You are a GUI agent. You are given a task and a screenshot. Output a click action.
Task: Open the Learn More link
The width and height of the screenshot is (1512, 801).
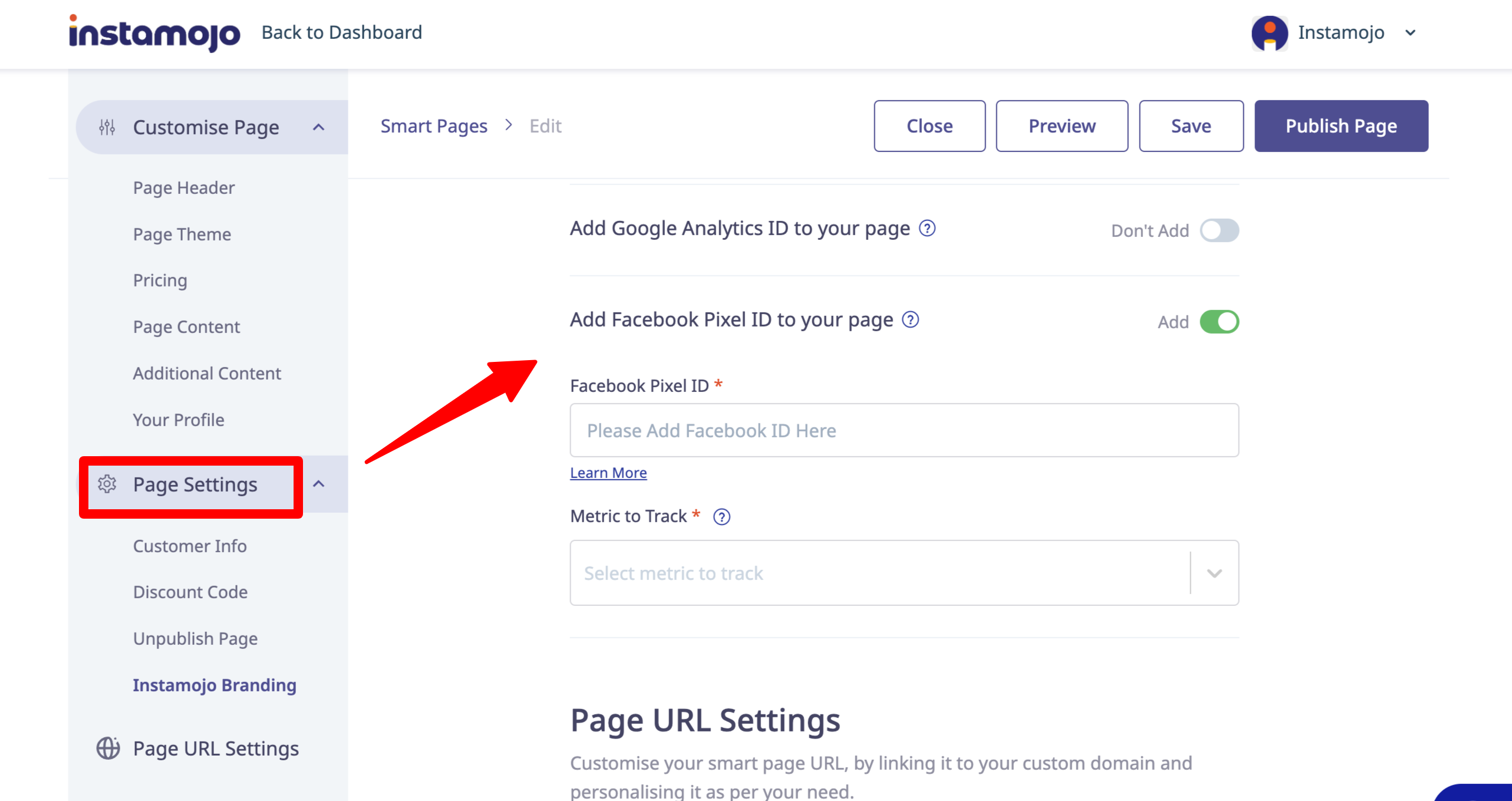point(608,473)
